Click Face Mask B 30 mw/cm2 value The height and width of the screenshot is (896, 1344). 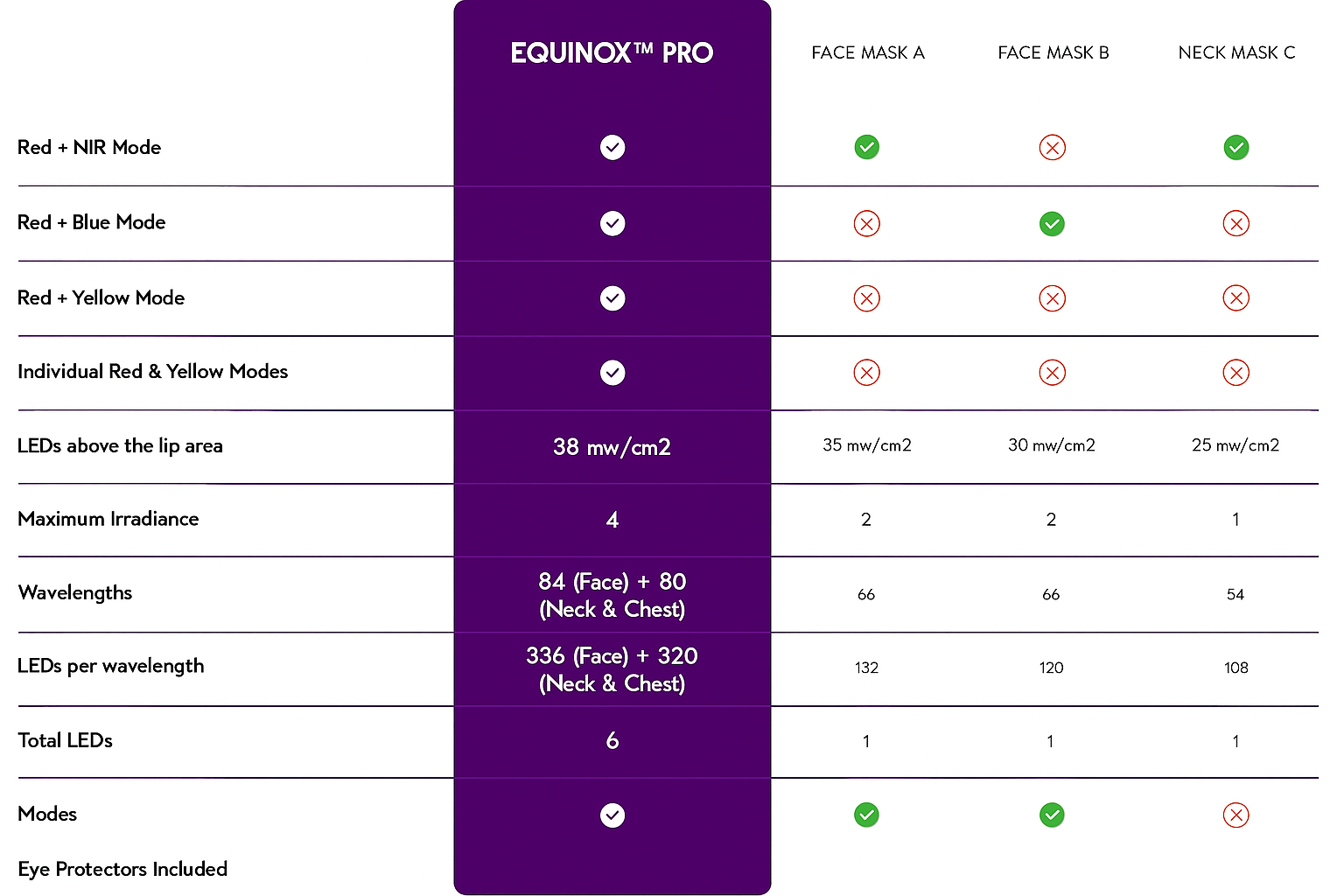(1052, 445)
